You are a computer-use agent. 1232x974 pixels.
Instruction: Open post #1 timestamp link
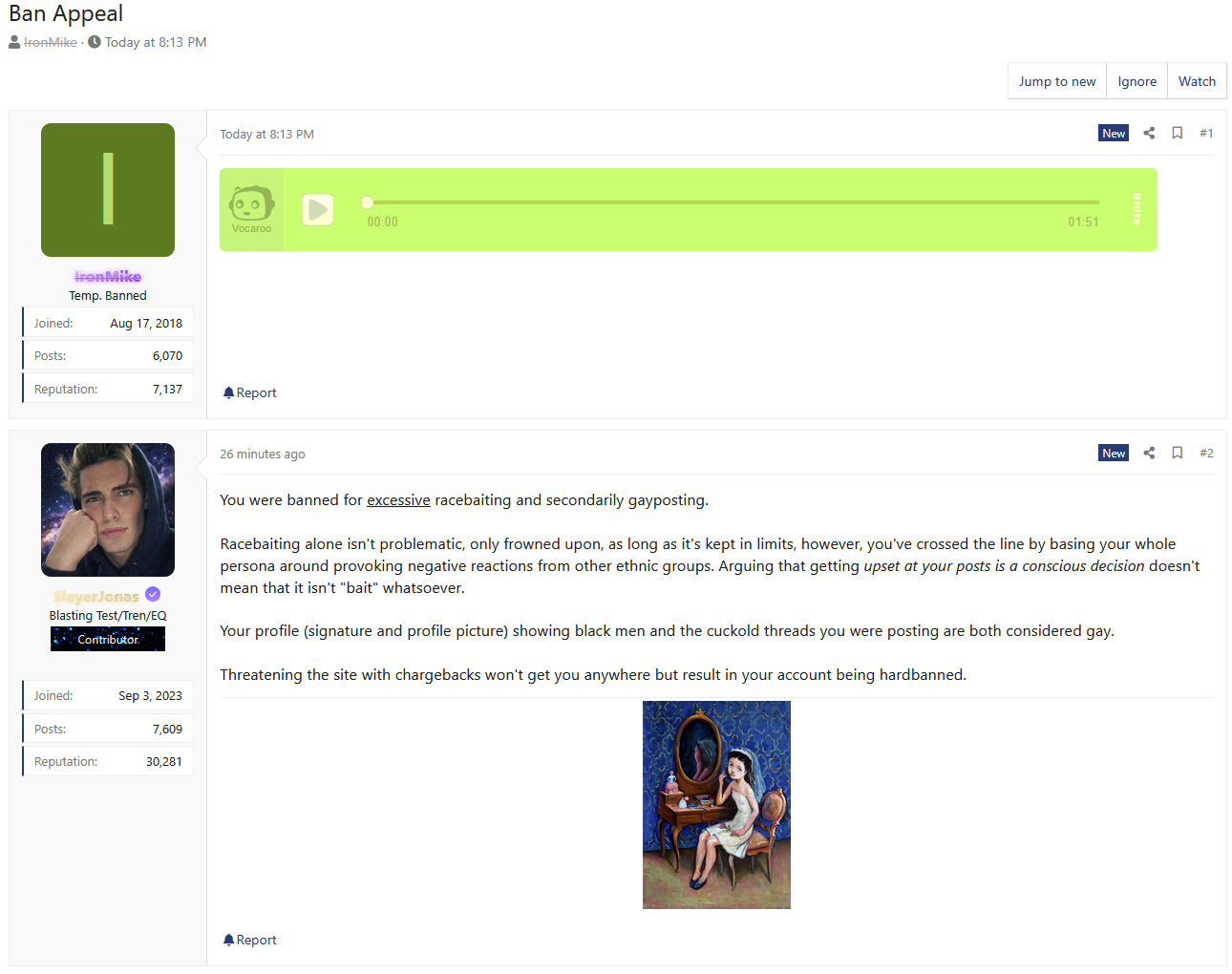266,134
